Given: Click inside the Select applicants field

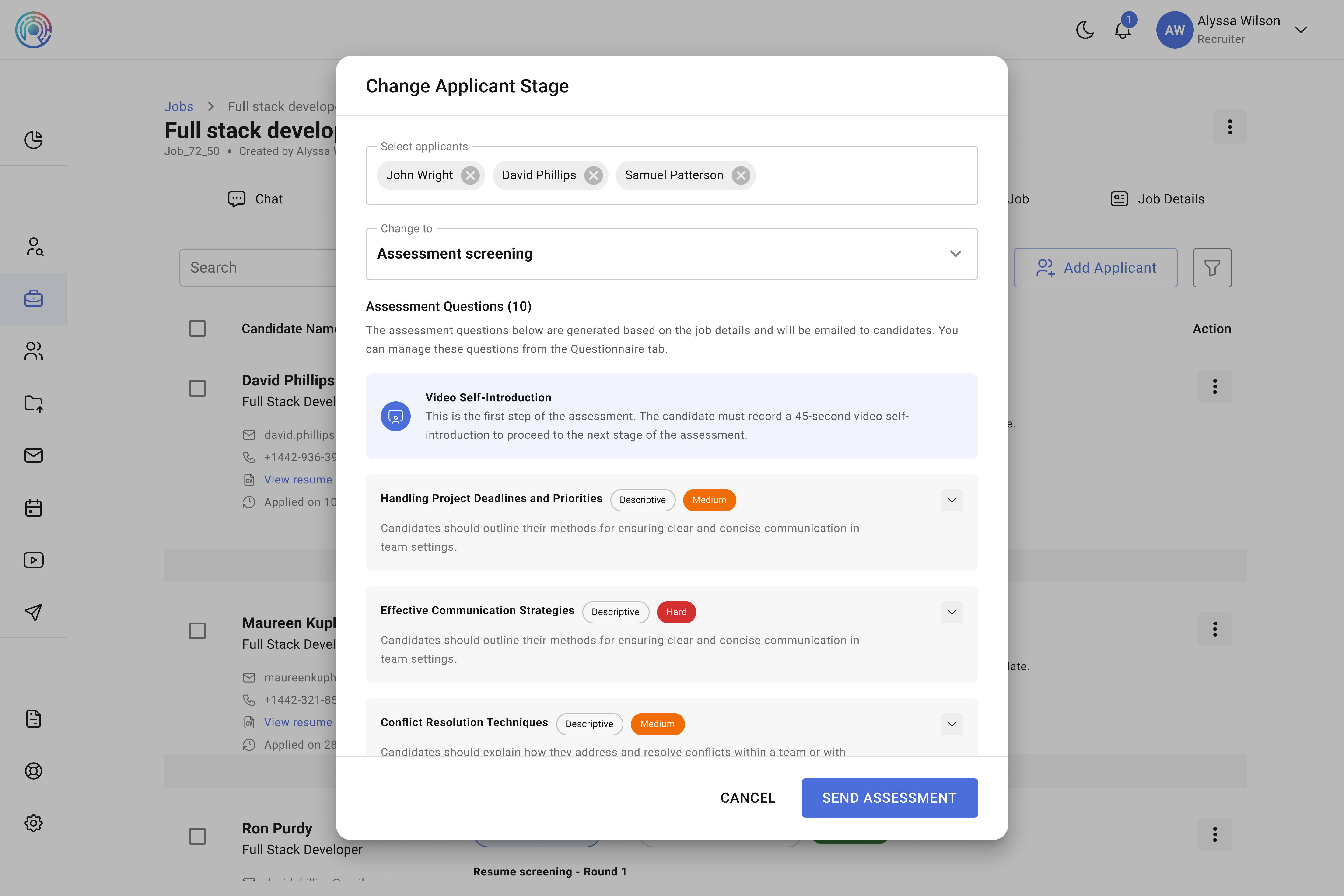Looking at the screenshot, I should [x=672, y=175].
